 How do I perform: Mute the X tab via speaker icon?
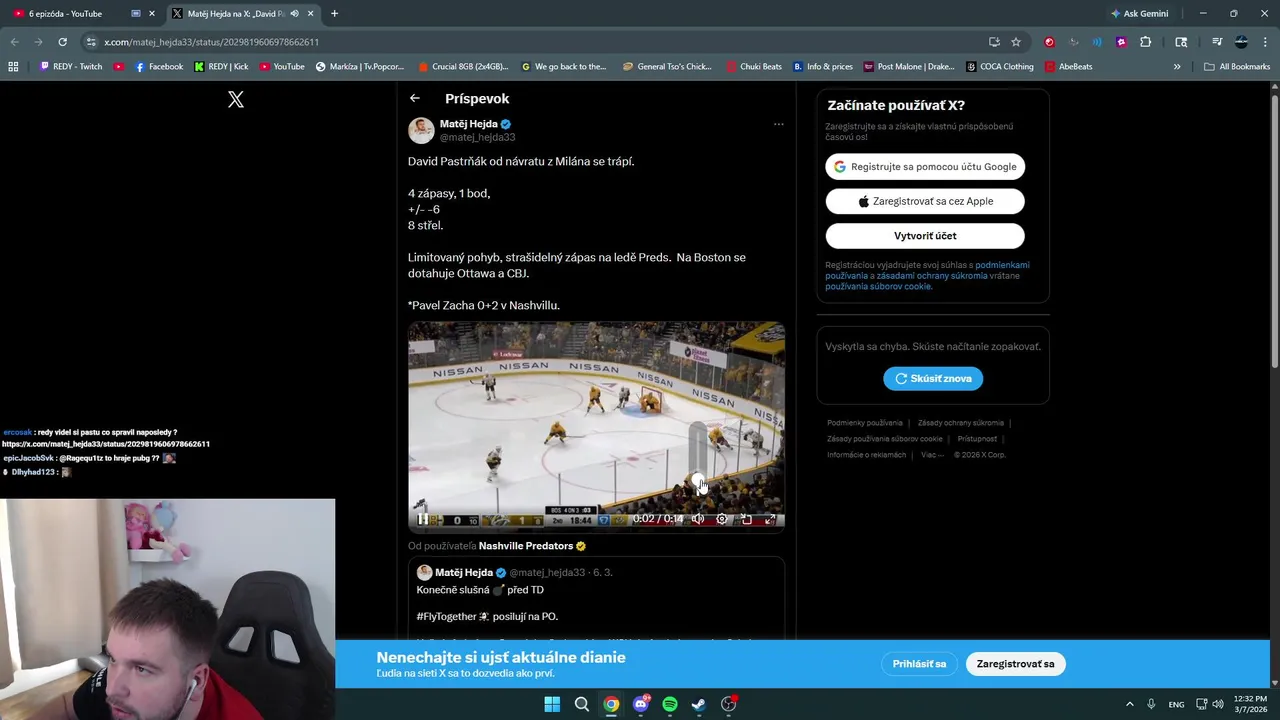click(294, 14)
